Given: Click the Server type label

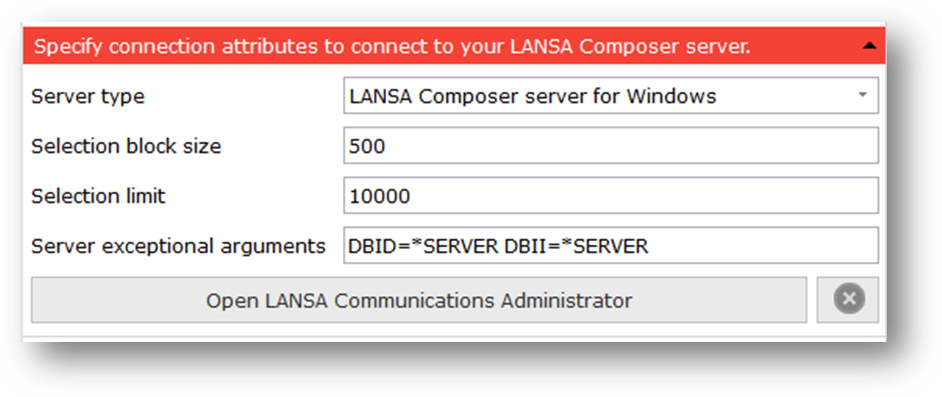Looking at the screenshot, I should (x=88, y=96).
